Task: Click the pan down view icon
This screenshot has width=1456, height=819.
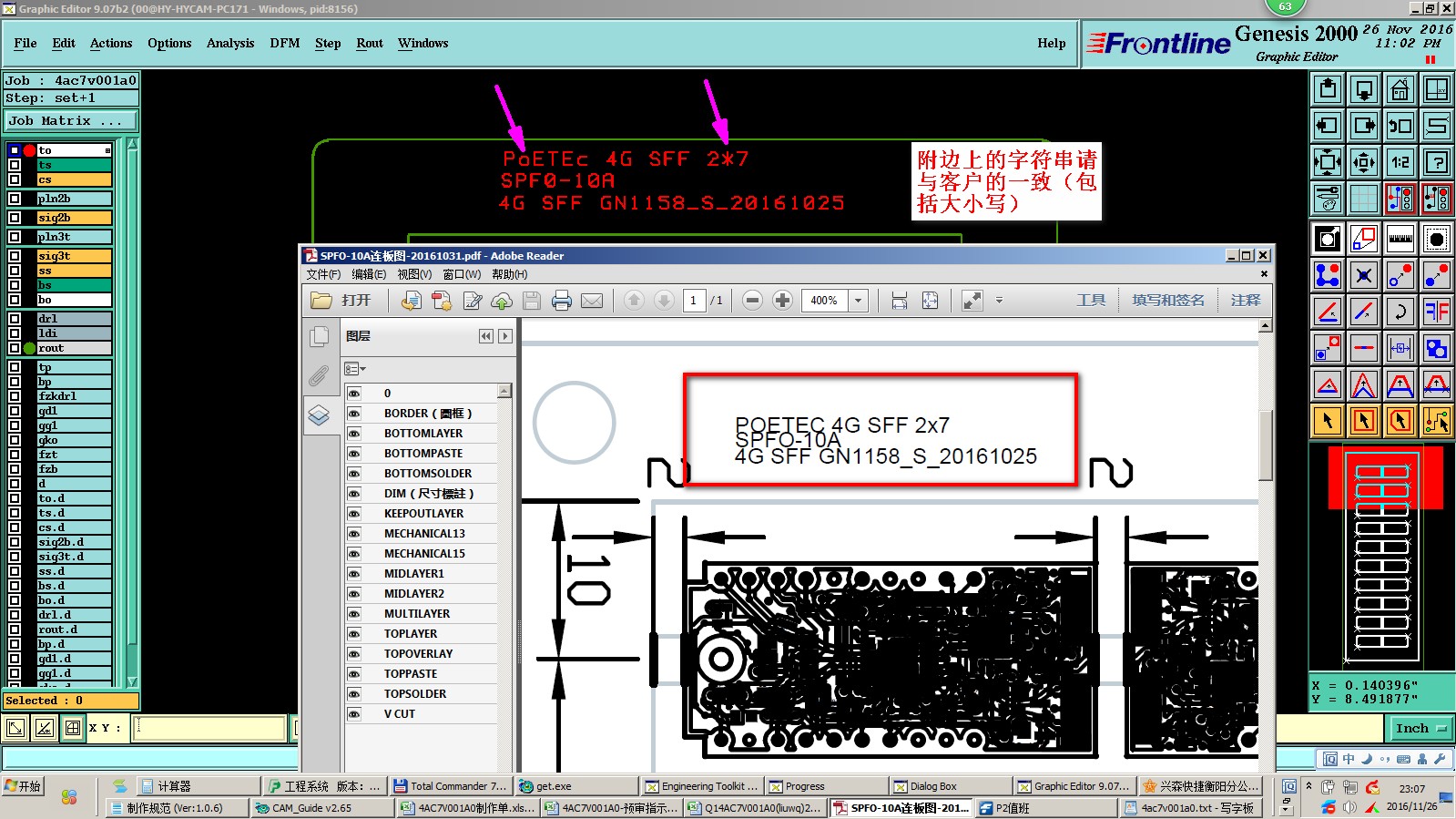Action: click(1363, 89)
